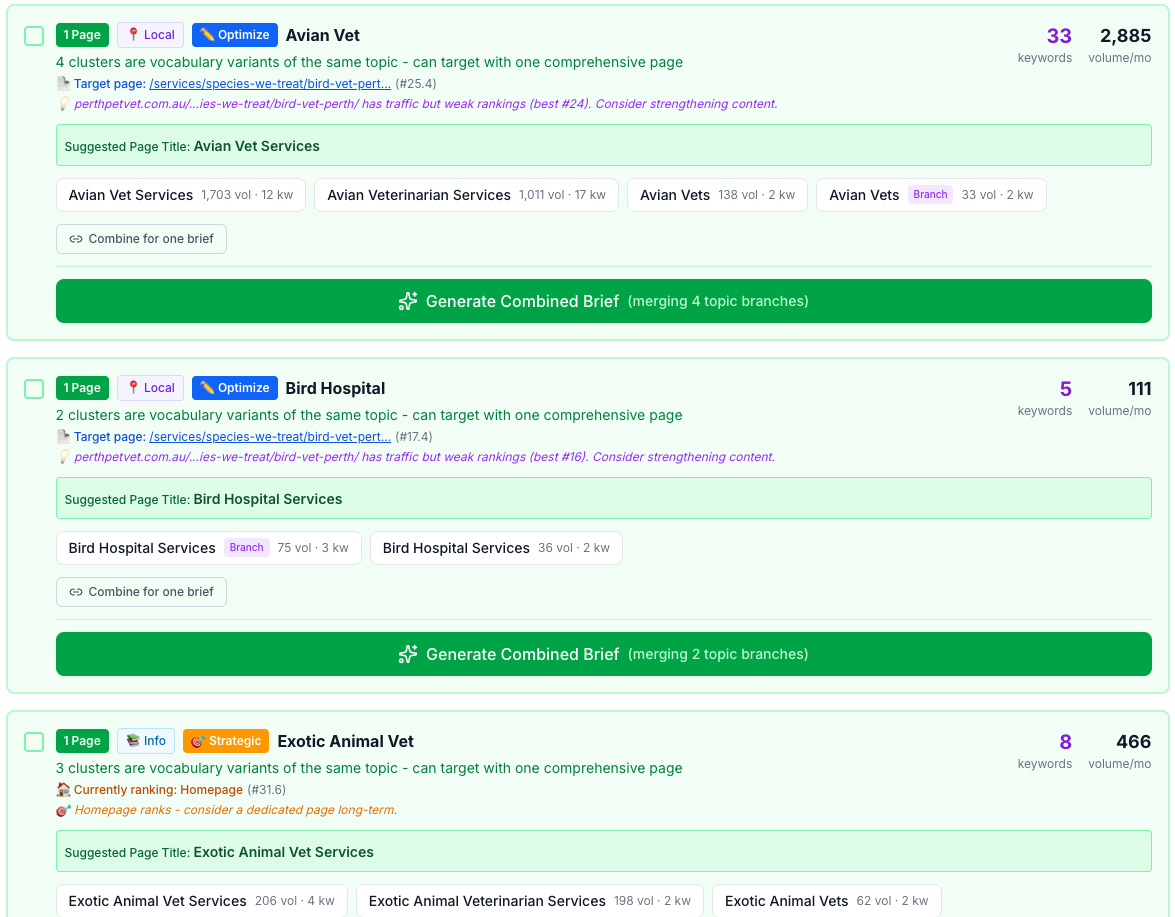This screenshot has width=1175, height=917.
Task: Click the runner icon next to Currently ranking: Homepage
Action: tap(64, 789)
